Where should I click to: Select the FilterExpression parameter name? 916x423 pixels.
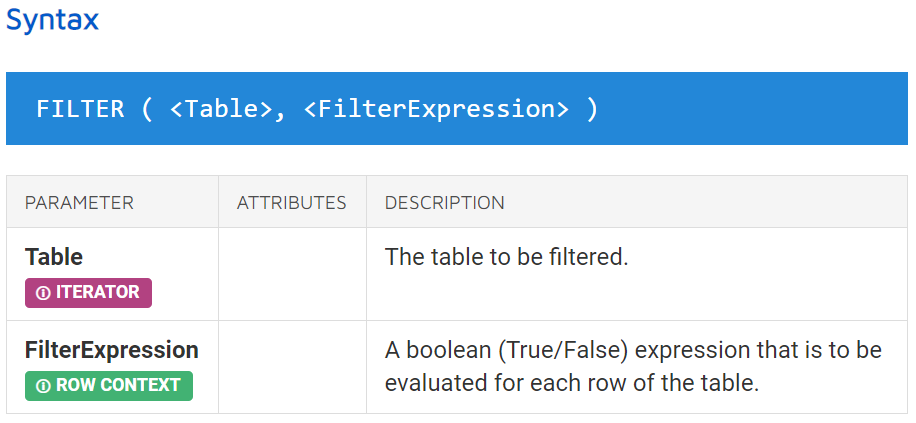(x=112, y=350)
